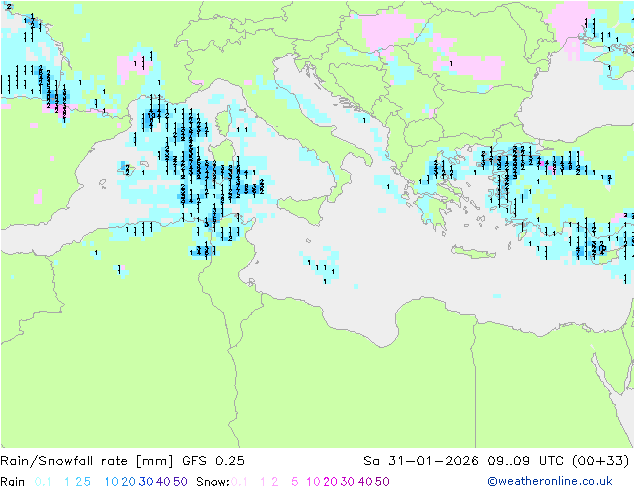Click the Rain legend value 20

tap(129, 482)
